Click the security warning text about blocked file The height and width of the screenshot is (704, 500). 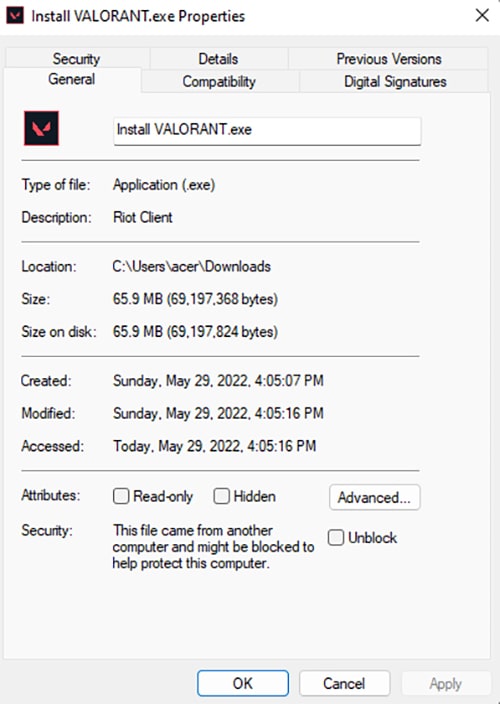[x=213, y=546]
